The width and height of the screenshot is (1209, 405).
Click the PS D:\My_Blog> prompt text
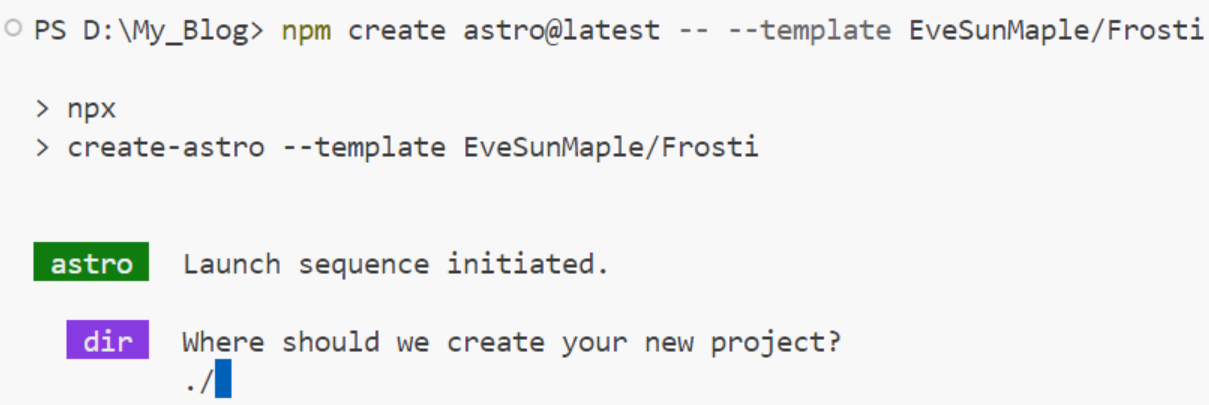click(149, 29)
